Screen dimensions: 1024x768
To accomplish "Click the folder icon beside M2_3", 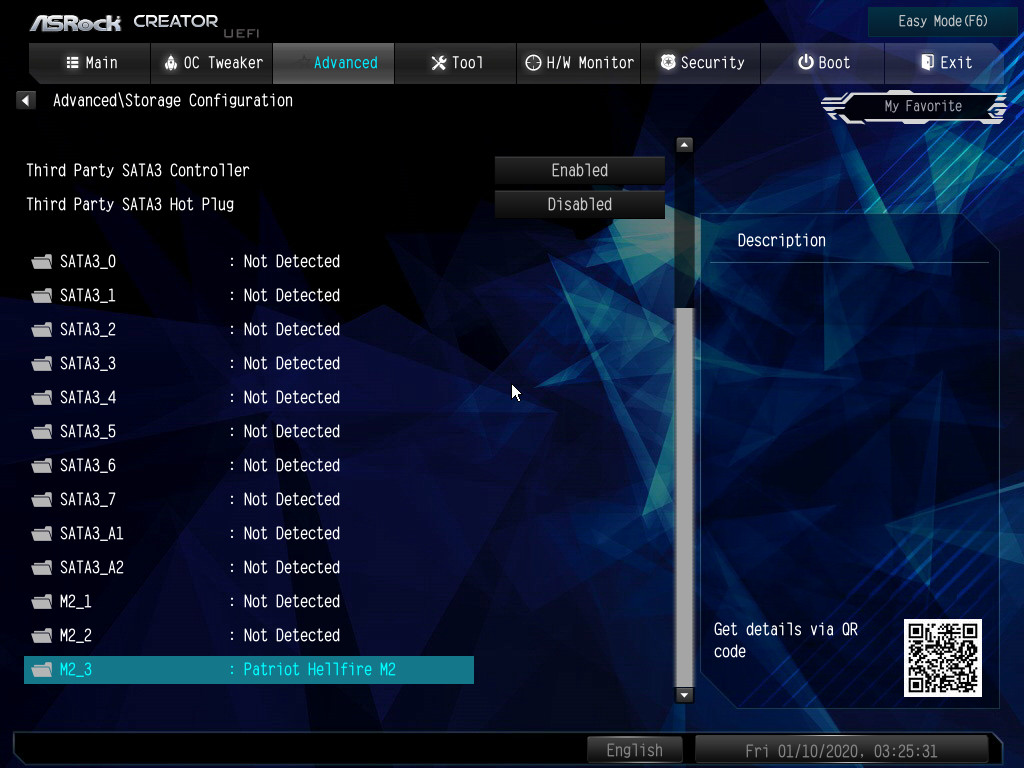I will pyautogui.click(x=41, y=670).
